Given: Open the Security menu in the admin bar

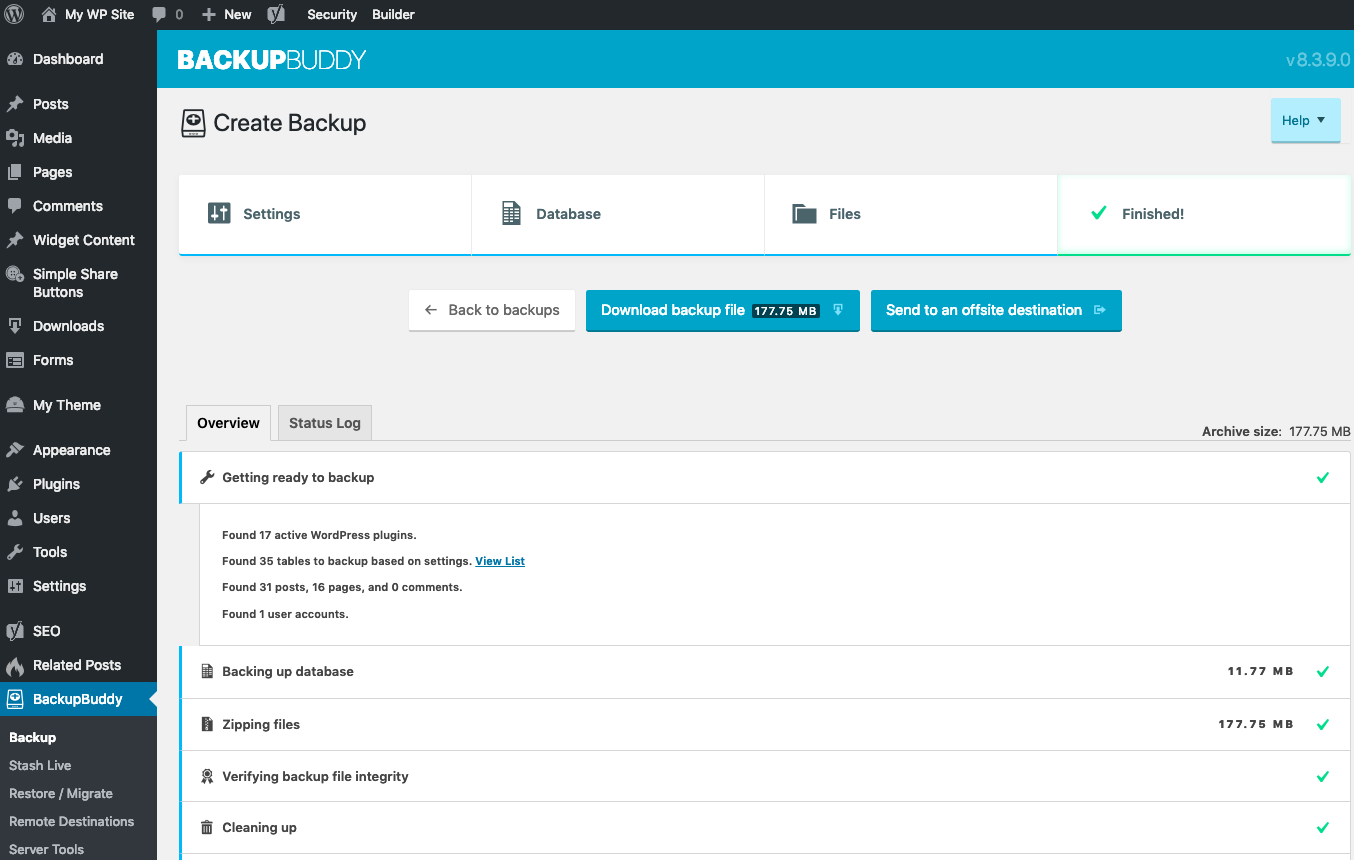Looking at the screenshot, I should 332,14.
